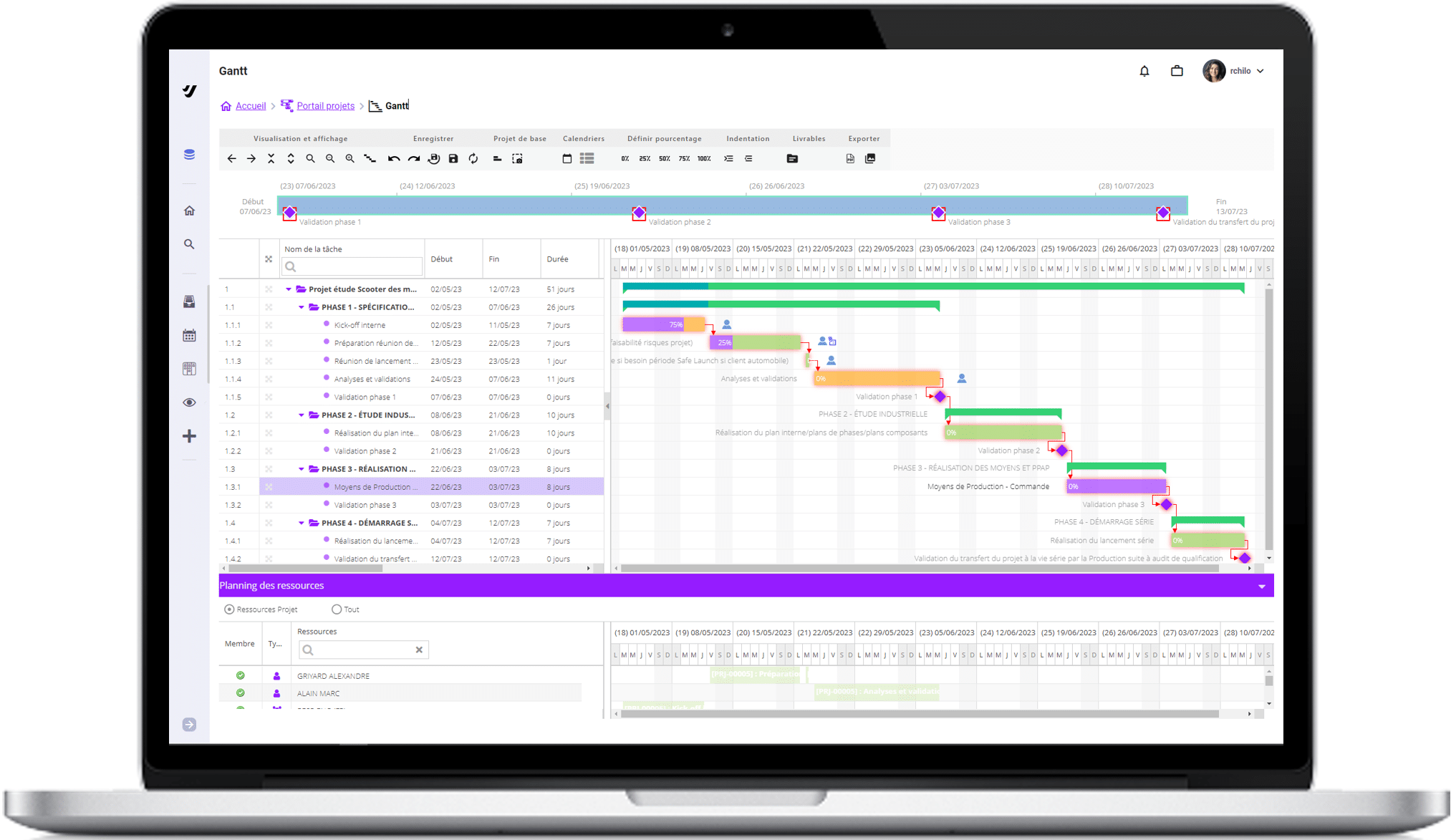Expand all tasks with the outward arrows icon
This screenshot has height=840, width=1451.
coord(291,159)
